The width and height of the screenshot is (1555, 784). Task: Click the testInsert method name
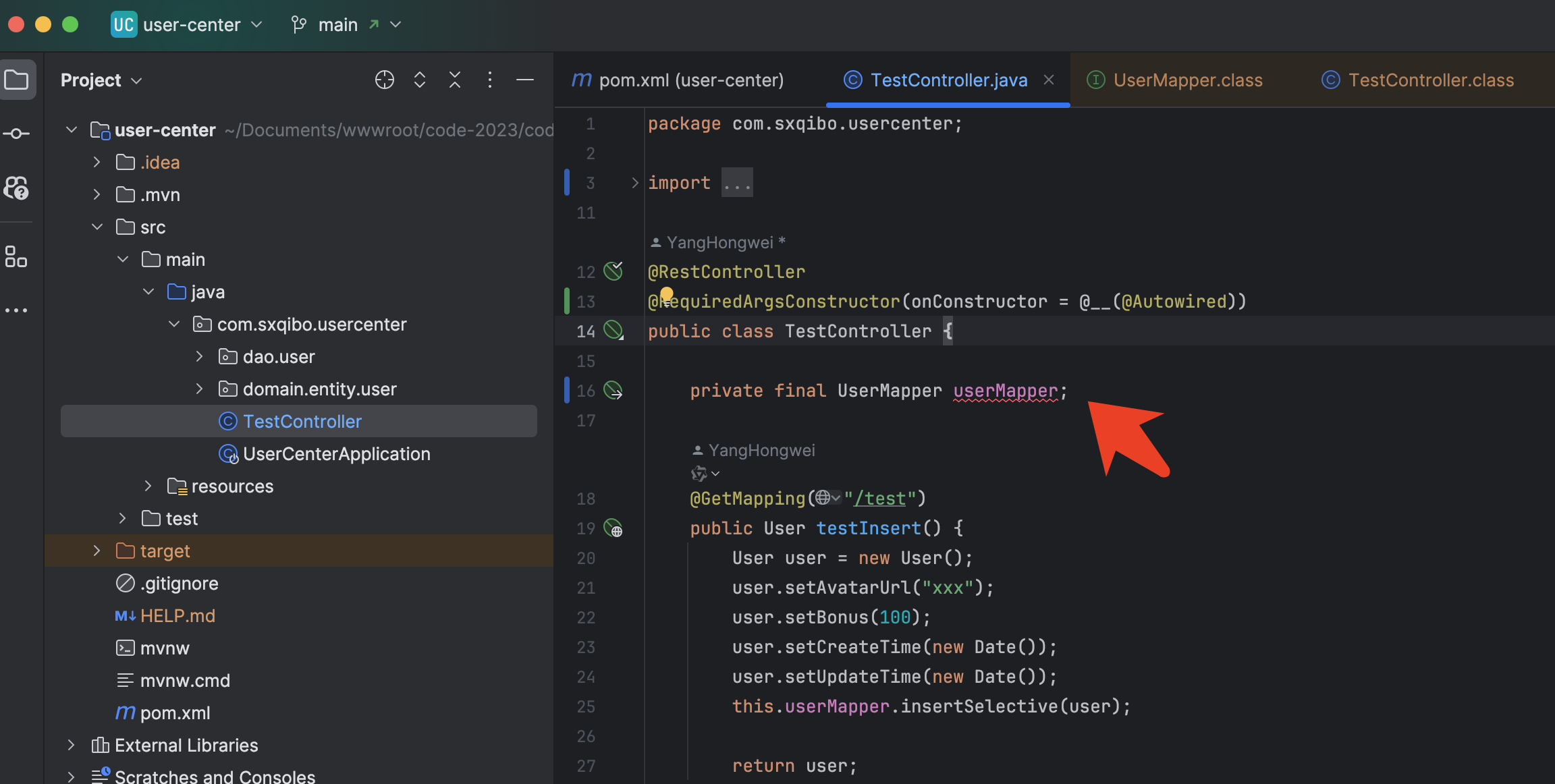pyautogui.click(x=869, y=528)
